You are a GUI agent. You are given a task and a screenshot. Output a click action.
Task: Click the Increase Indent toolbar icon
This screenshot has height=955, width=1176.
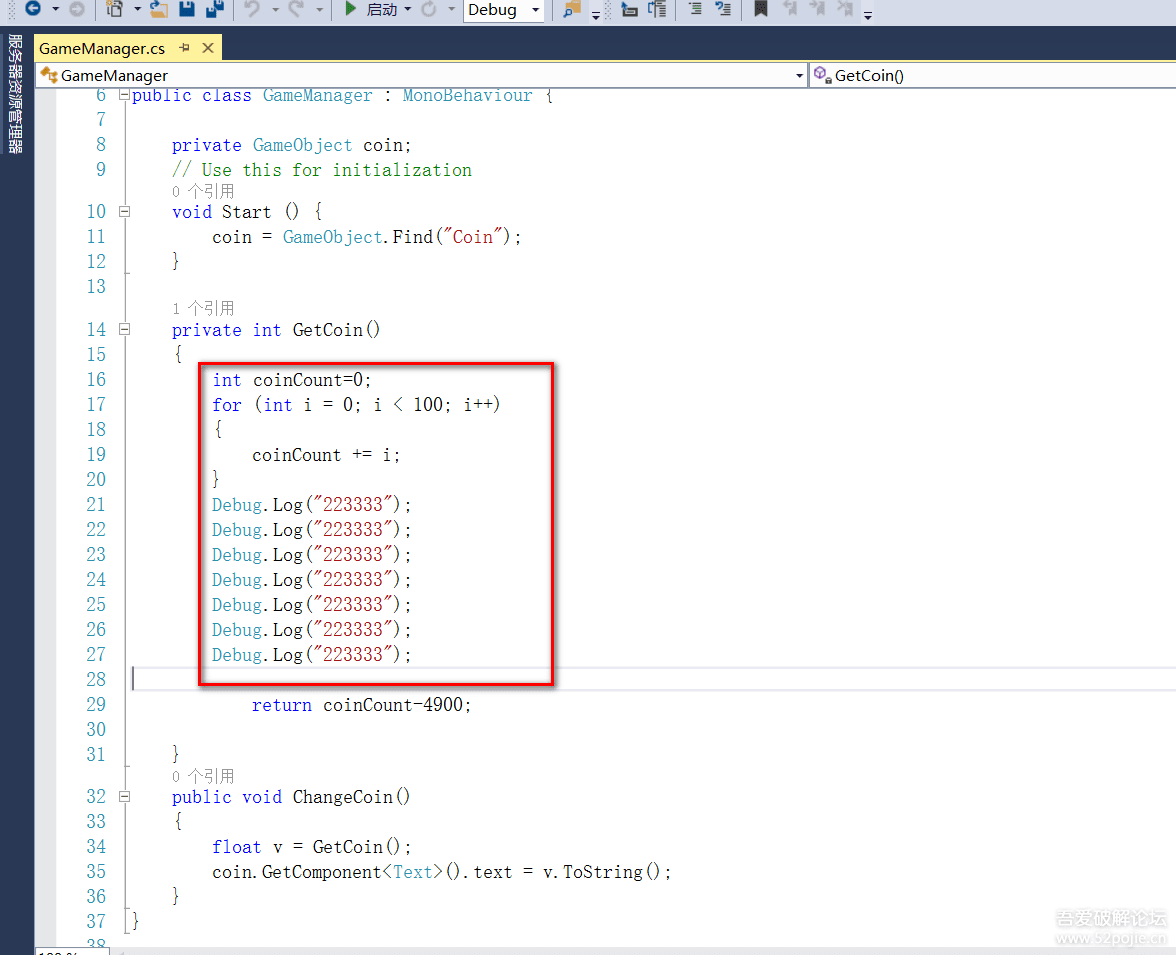658,9
